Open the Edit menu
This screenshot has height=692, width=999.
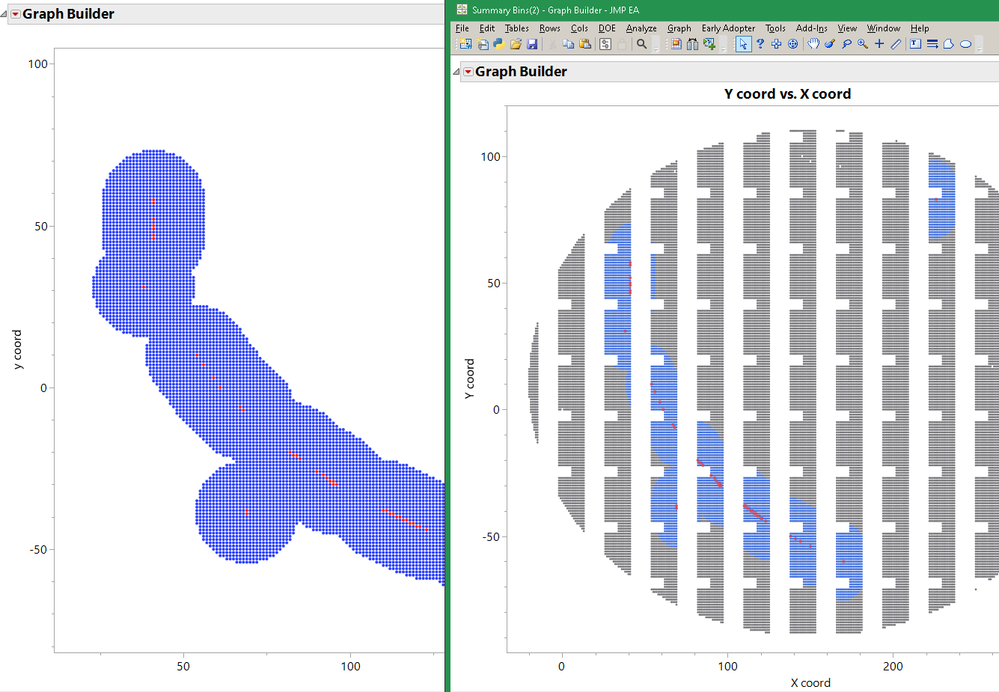point(487,28)
